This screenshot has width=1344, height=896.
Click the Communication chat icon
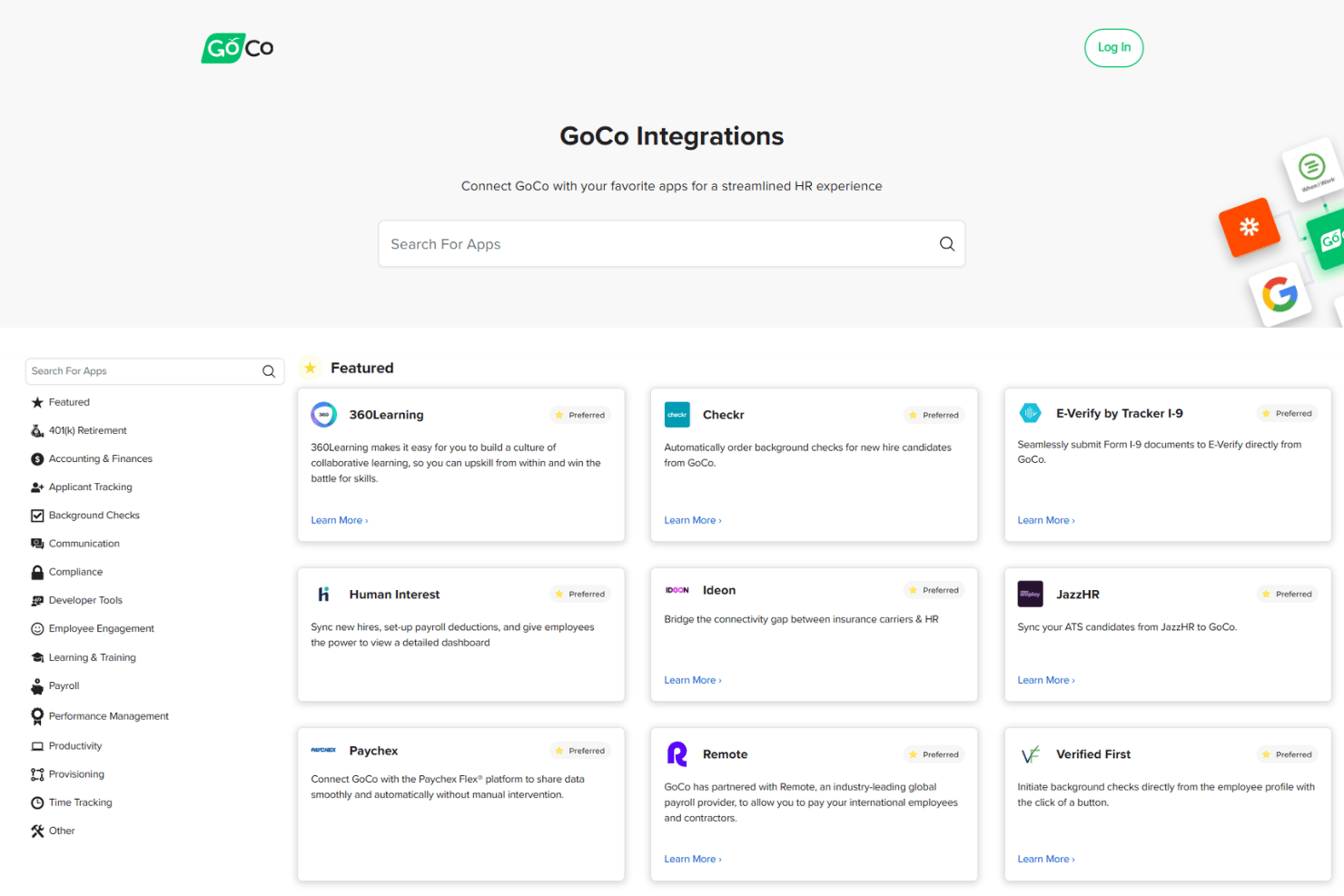37,544
